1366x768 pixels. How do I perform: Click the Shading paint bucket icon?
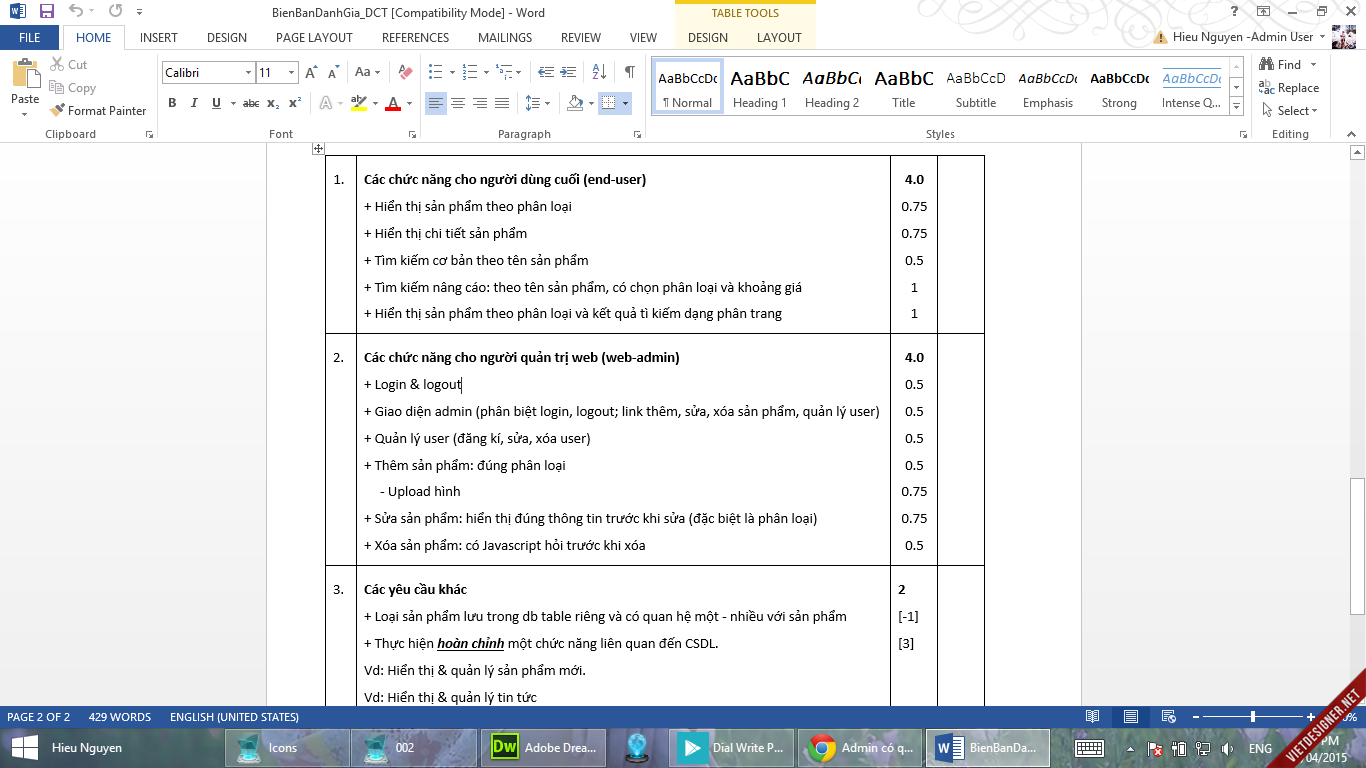(574, 103)
